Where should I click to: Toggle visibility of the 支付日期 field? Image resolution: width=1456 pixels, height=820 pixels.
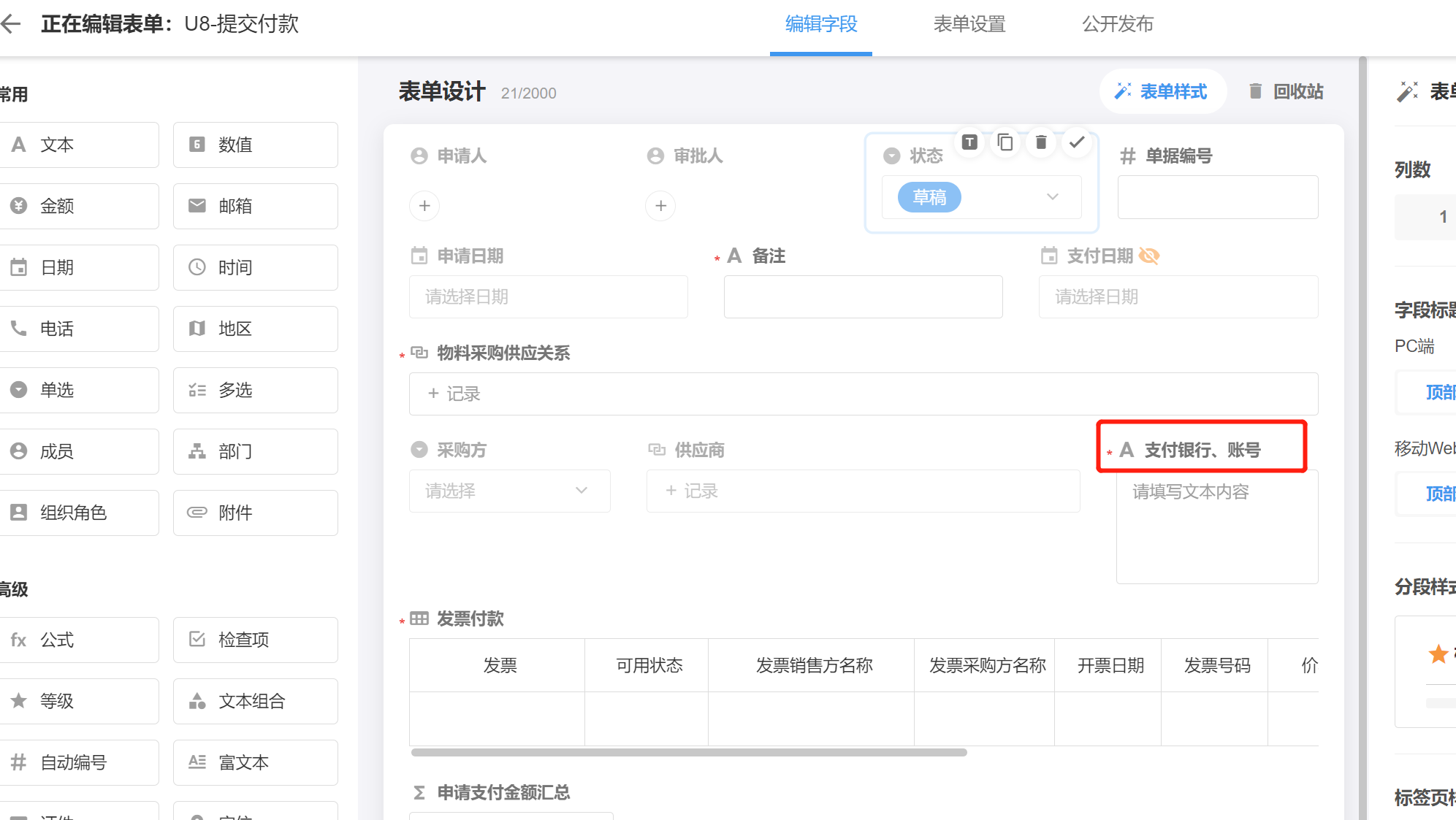click(1149, 256)
